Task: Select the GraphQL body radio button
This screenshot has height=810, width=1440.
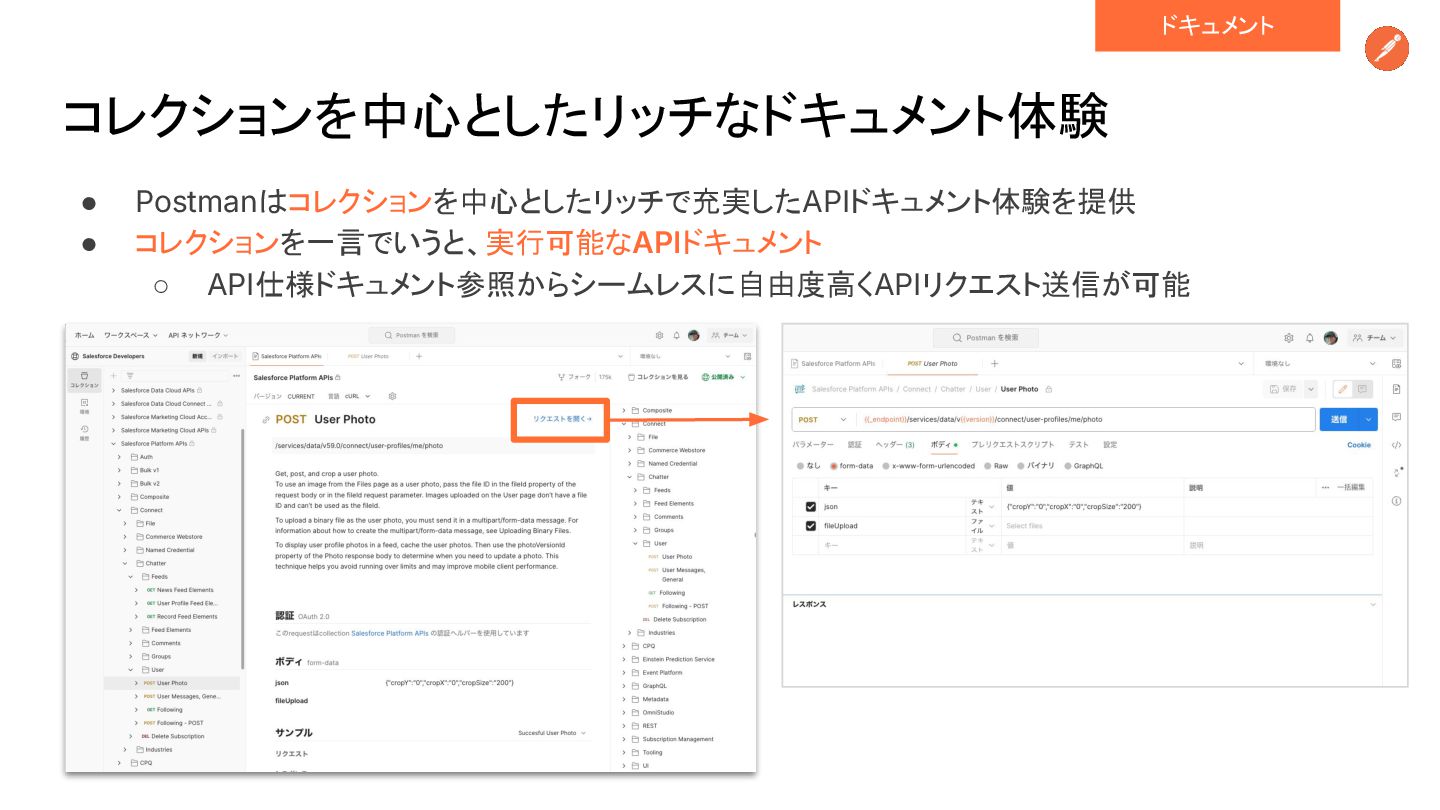Action: [x=1068, y=466]
